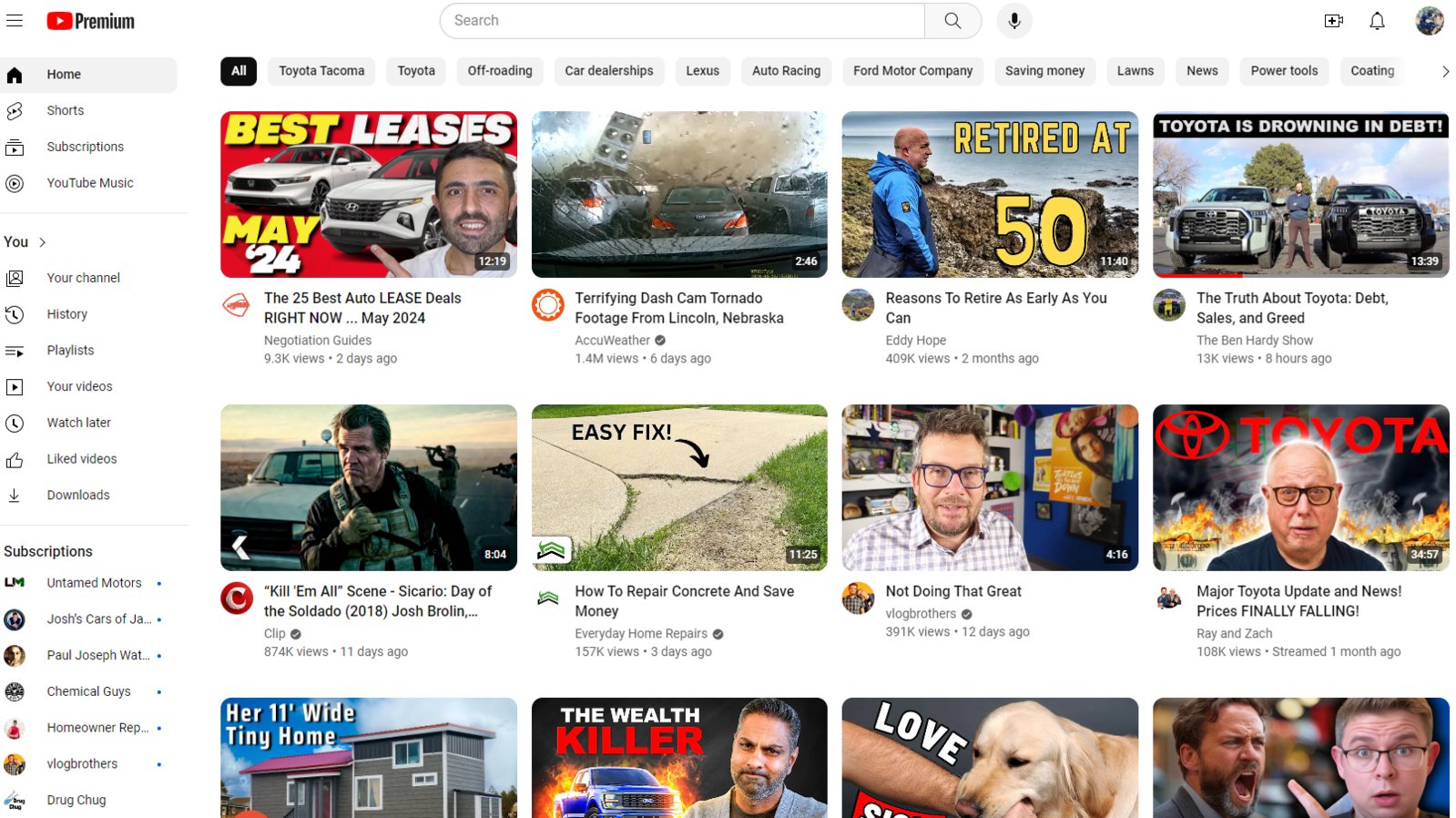Play the Wealth Killer thumbnail

(679, 758)
